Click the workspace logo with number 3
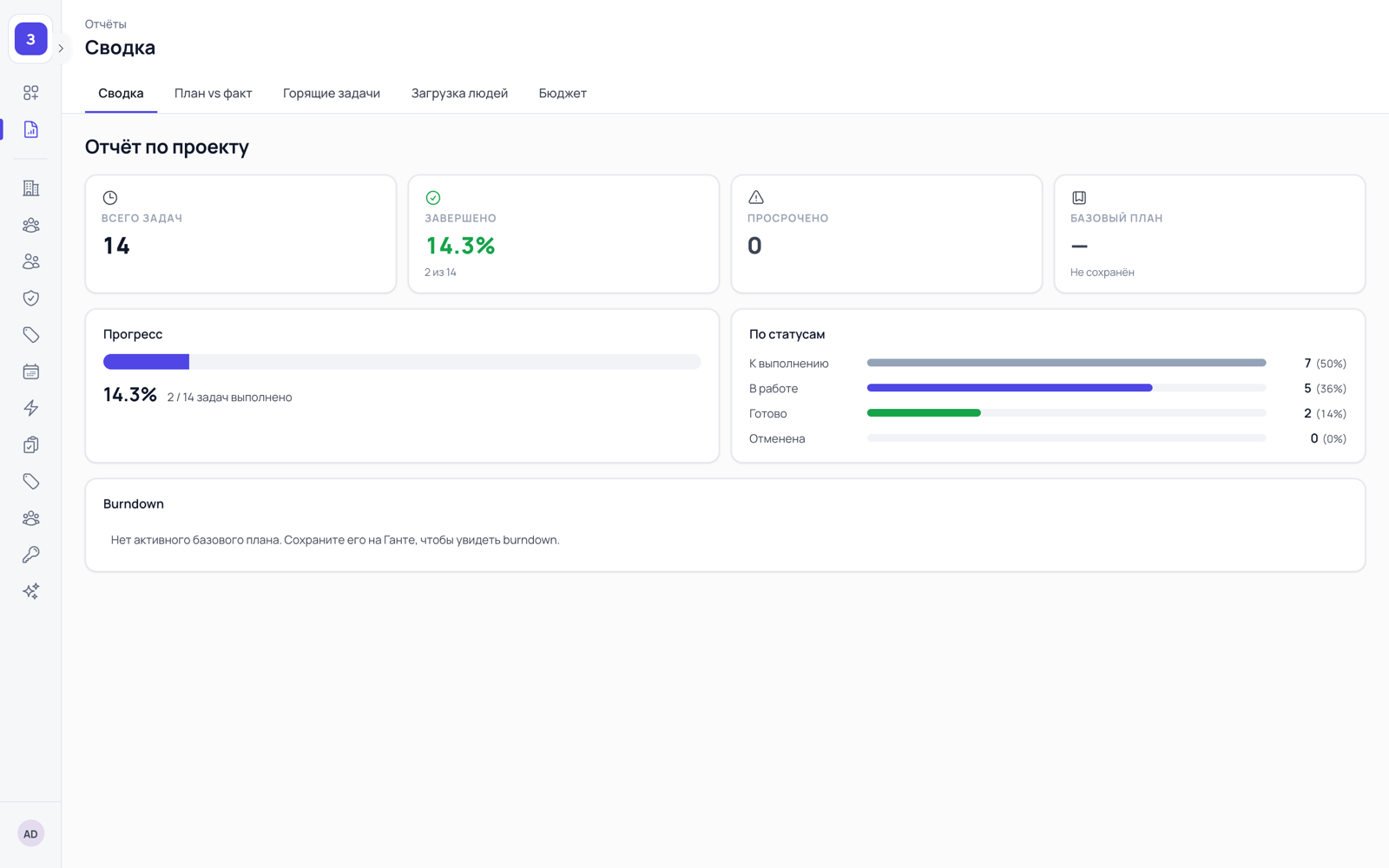1389x868 pixels. 30,39
